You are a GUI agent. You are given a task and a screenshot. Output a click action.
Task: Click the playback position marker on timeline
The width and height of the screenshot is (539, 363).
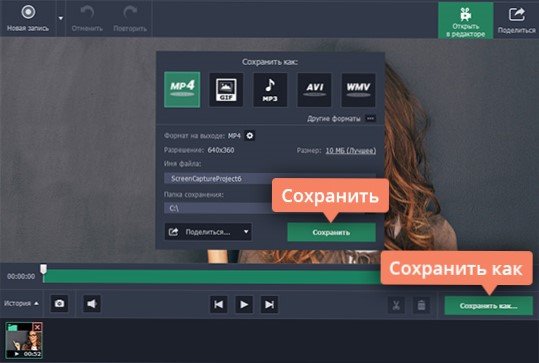coord(43,269)
